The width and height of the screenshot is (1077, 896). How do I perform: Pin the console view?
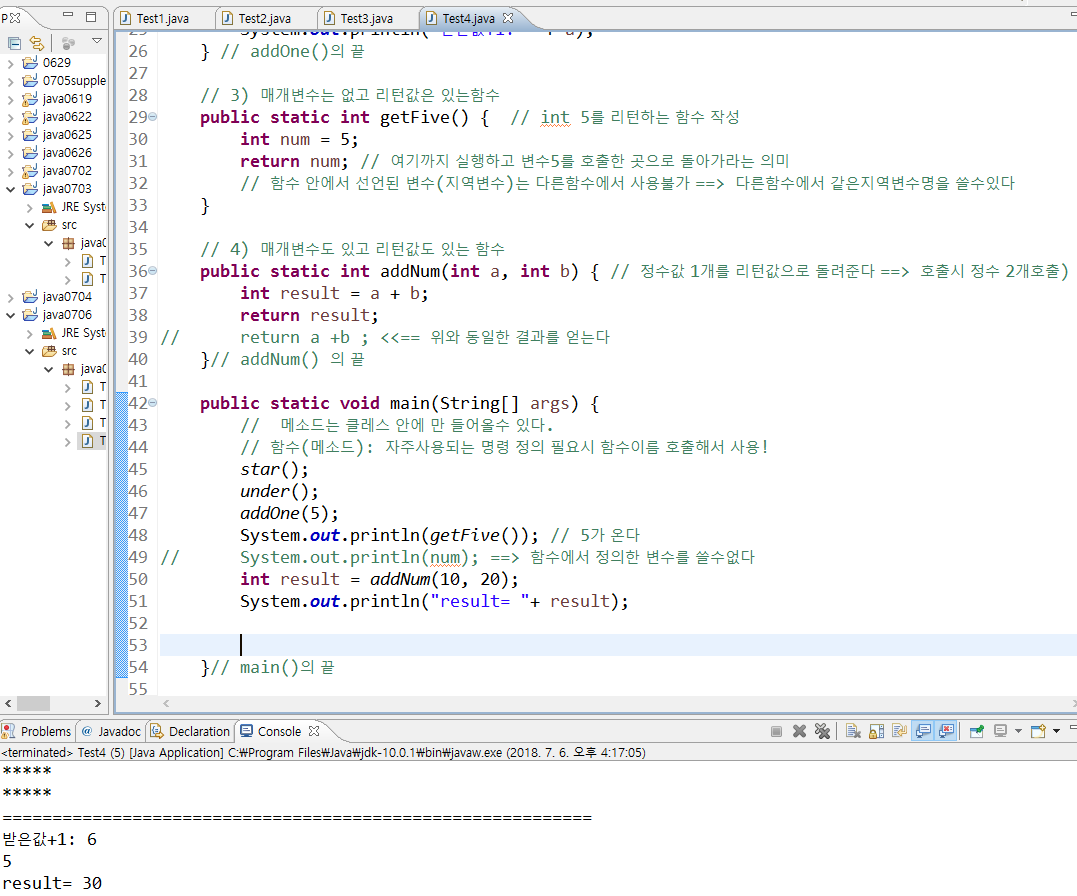[x=976, y=731]
